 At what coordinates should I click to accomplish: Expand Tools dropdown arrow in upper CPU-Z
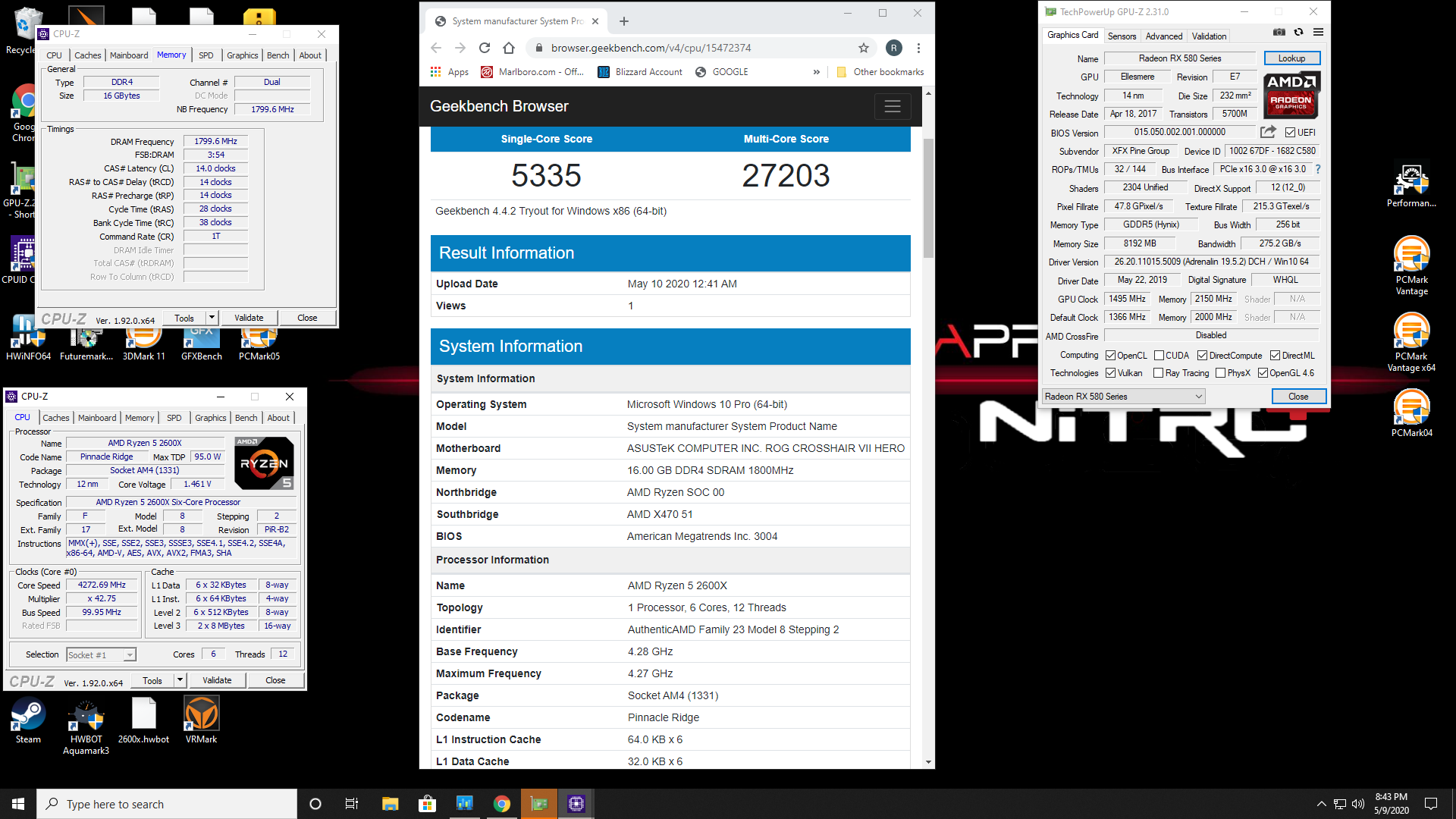click(212, 318)
